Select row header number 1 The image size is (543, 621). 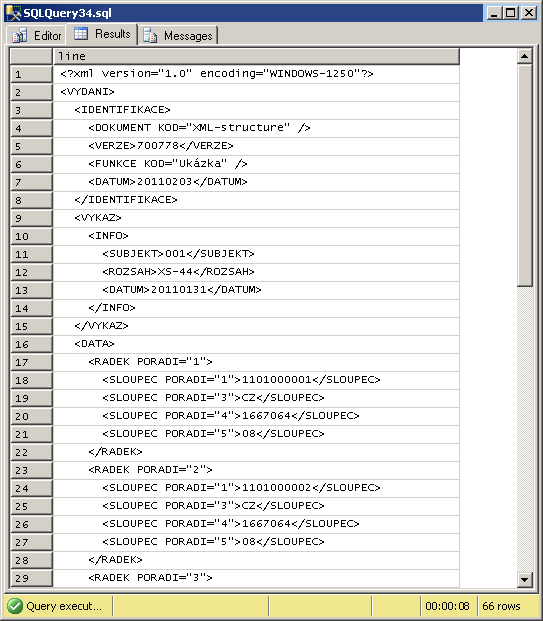(31, 74)
